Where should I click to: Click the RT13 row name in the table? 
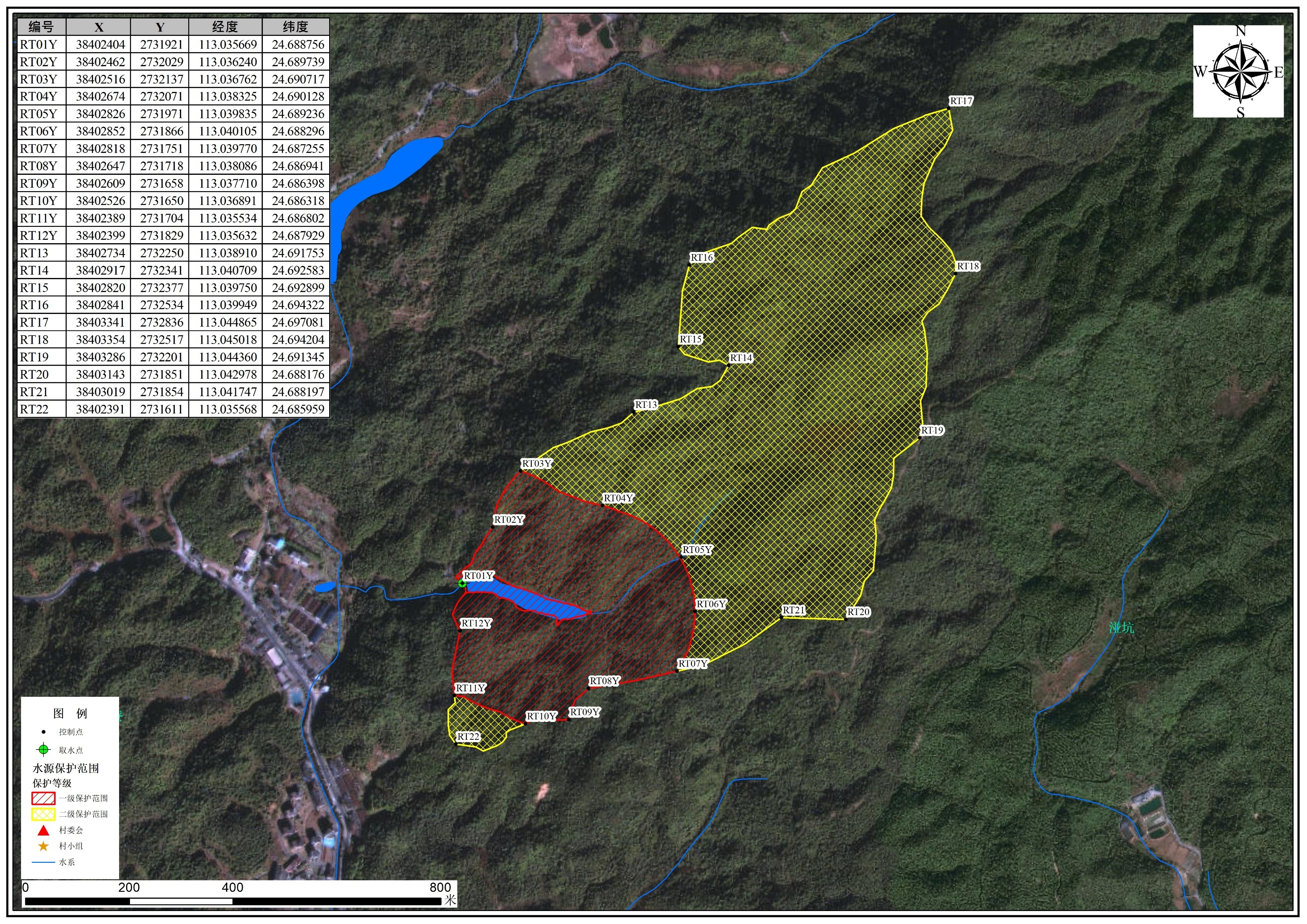[x=34, y=253]
